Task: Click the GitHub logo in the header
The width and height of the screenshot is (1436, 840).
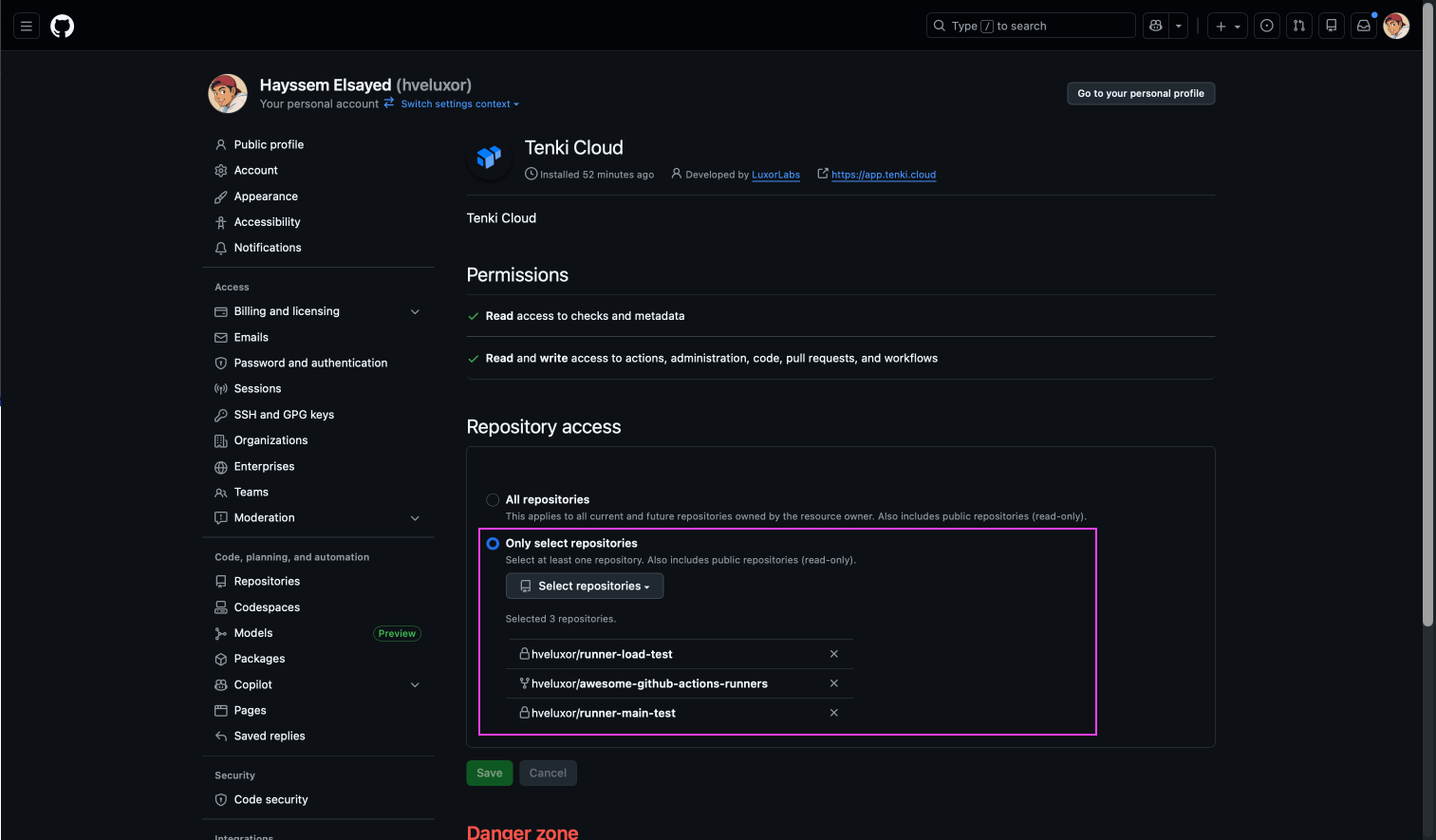Action: click(x=62, y=26)
